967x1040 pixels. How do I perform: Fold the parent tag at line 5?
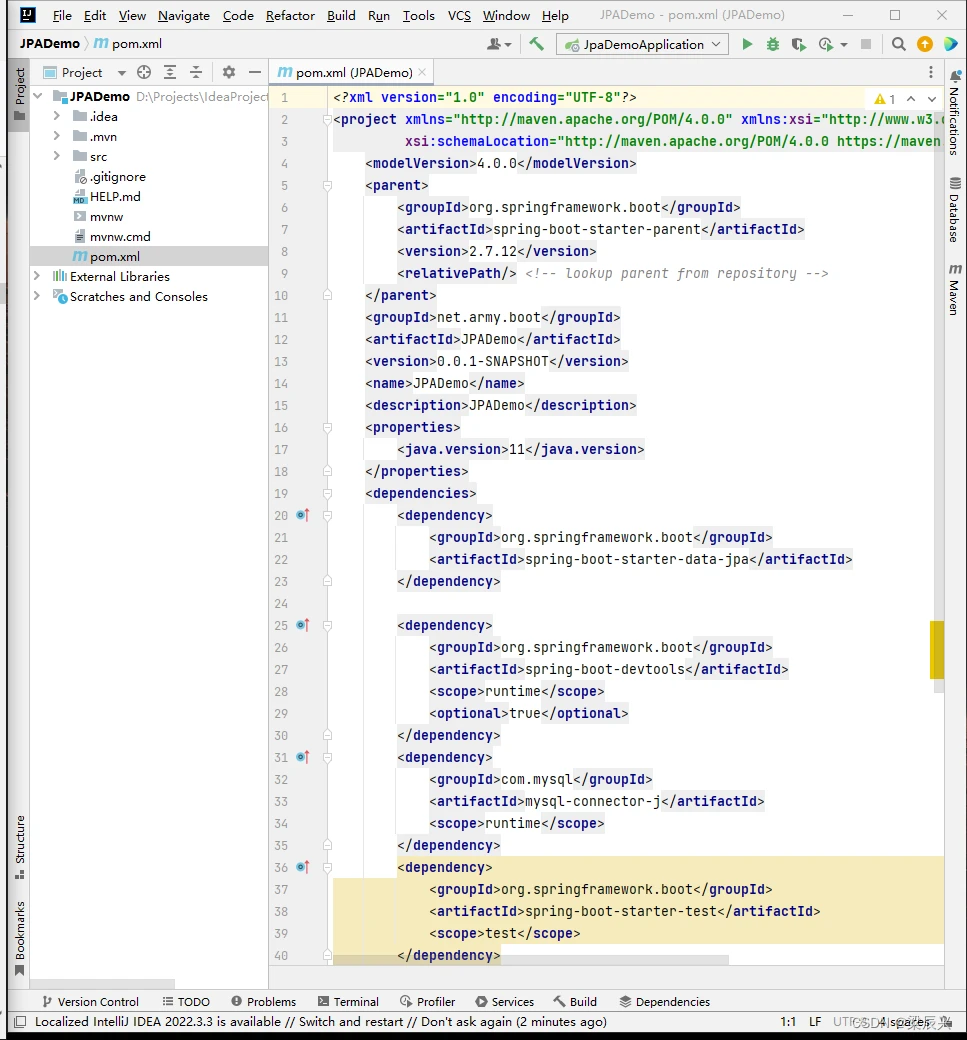(327, 186)
